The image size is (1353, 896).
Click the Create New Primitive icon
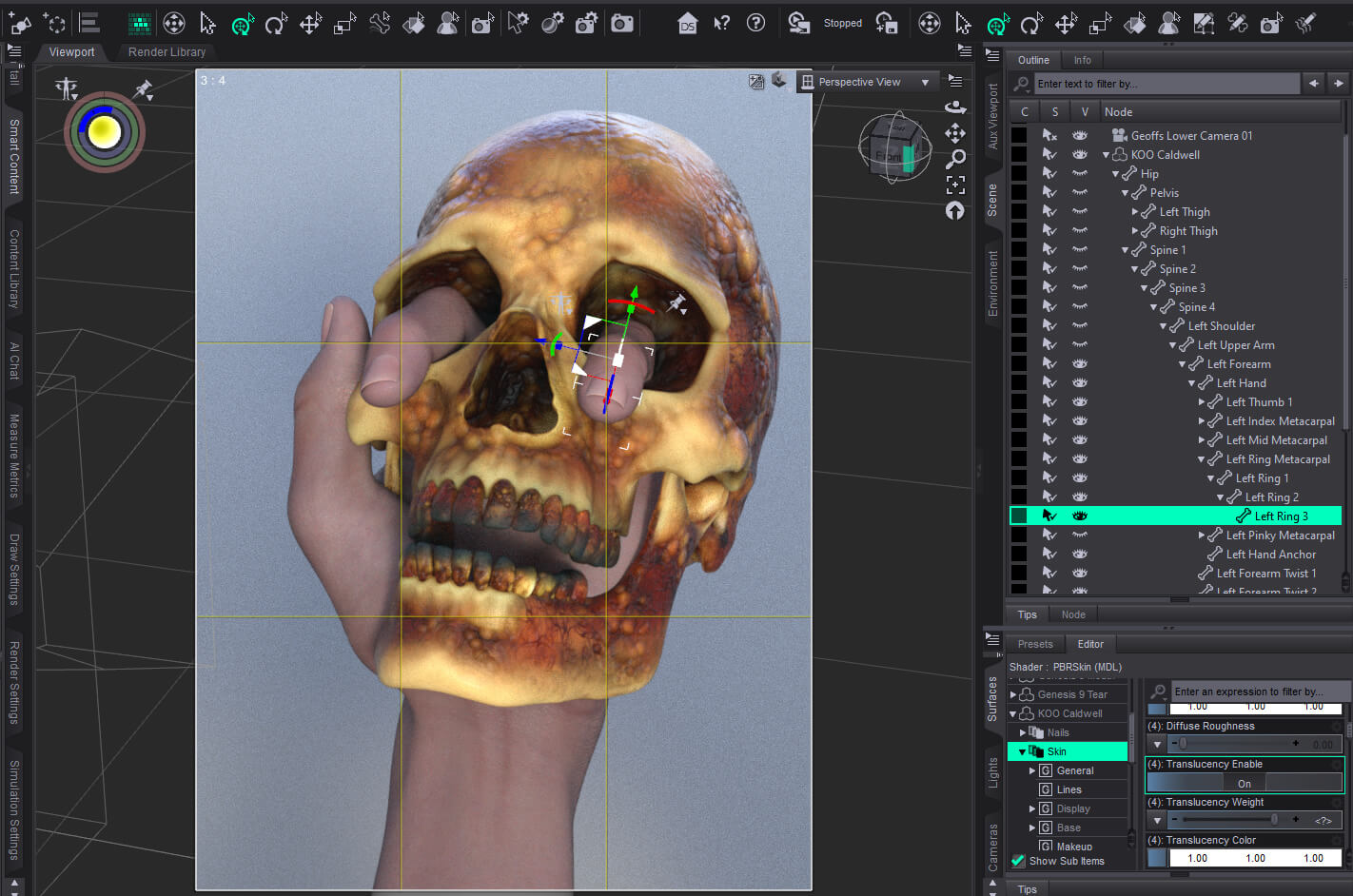(x=20, y=24)
